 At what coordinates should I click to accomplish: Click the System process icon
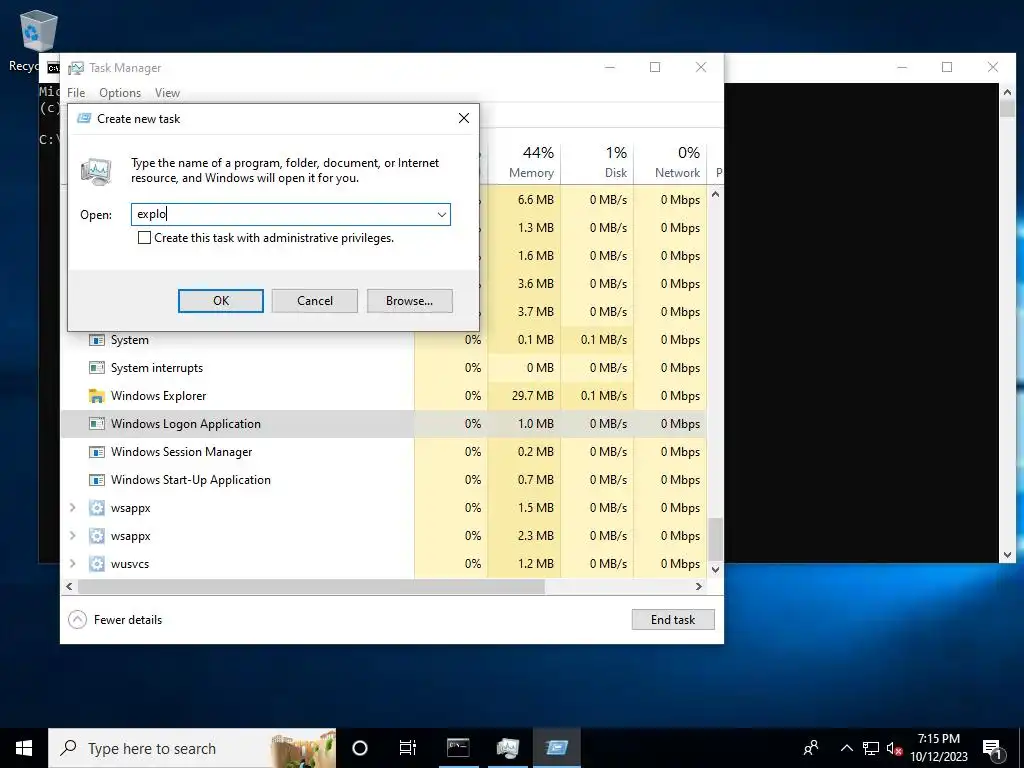click(x=97, y=340)
